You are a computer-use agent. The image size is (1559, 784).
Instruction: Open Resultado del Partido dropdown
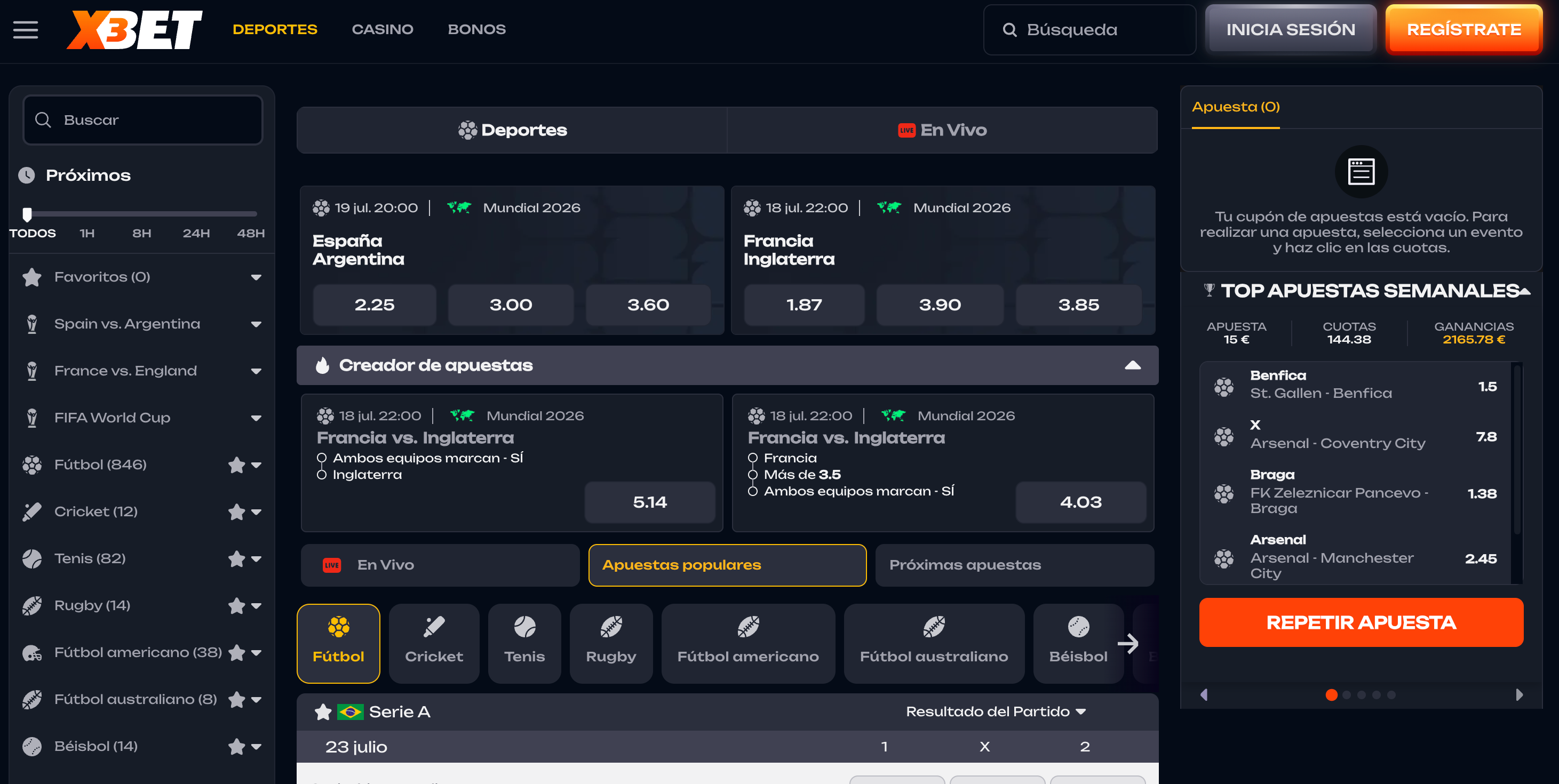click(996, 712)
